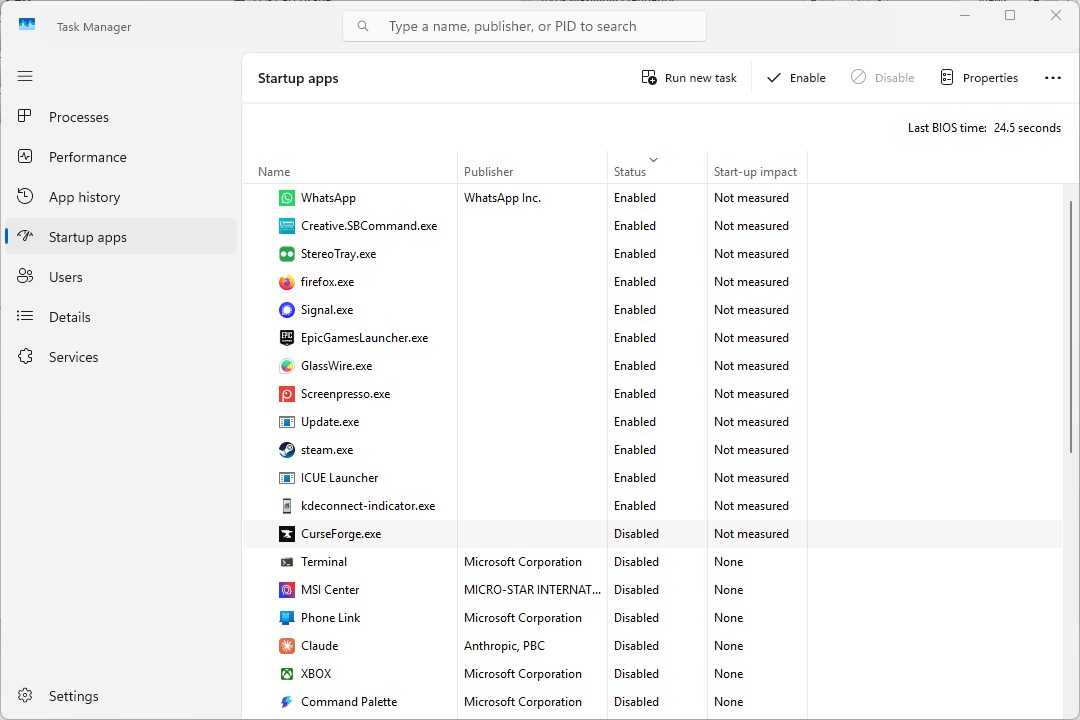This screenshot has width=1080, height=720.
Task: Click the steam.exe icon
Action: (x=287, y=450)
